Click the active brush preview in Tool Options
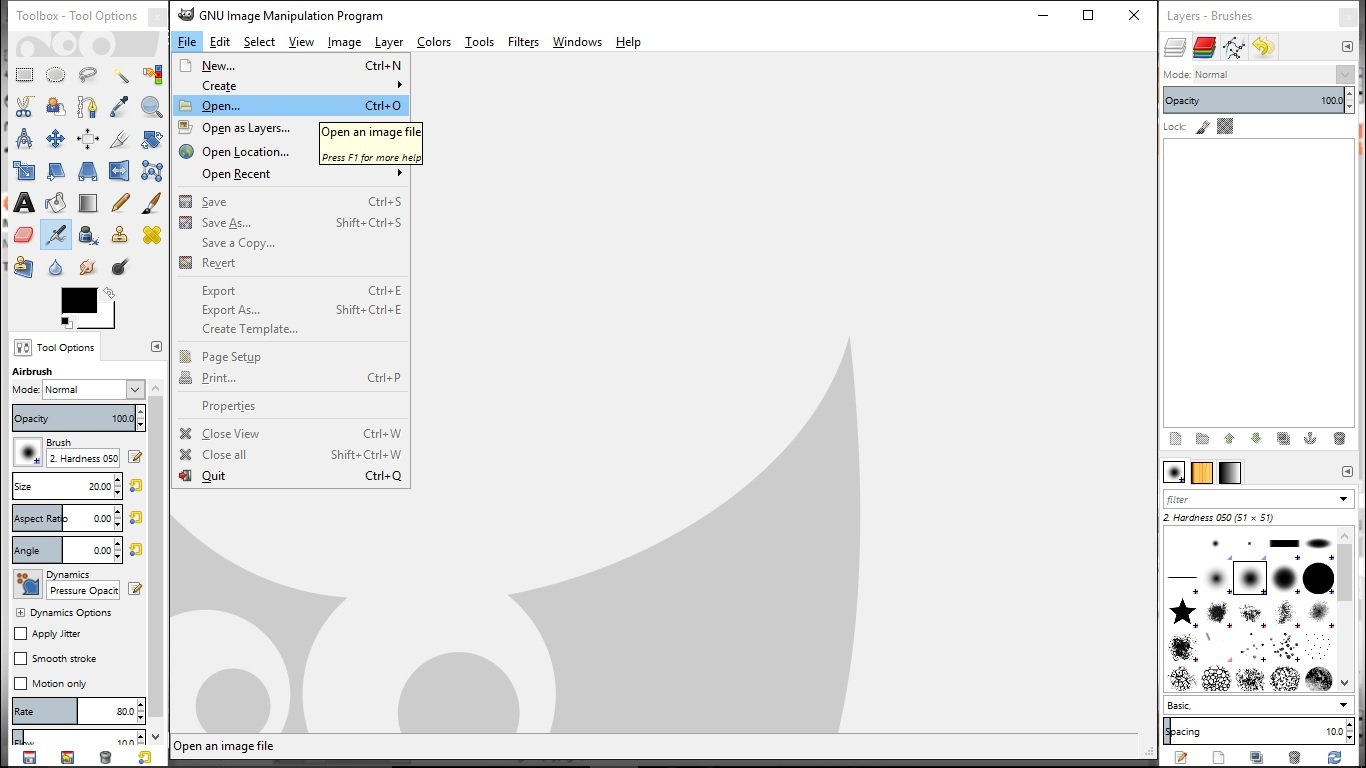The height and width of the screenshot is (768, 1366). (x=27, y=452)
